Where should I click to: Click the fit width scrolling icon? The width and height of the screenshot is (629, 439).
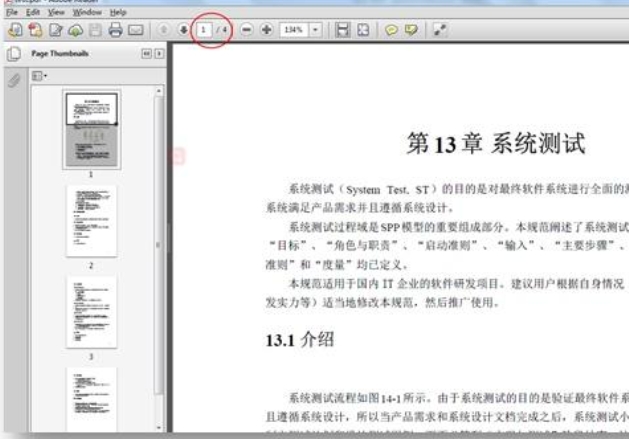pyautogui.click(x=342, y=30)
